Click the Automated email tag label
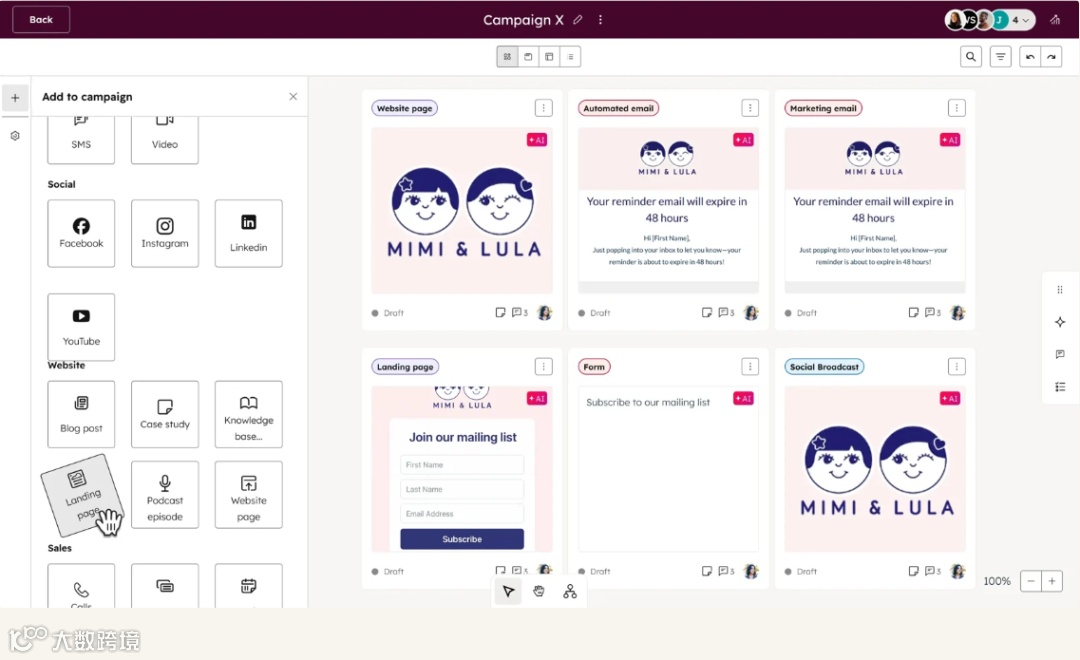Screen dimensions: 1080x660 619,108
